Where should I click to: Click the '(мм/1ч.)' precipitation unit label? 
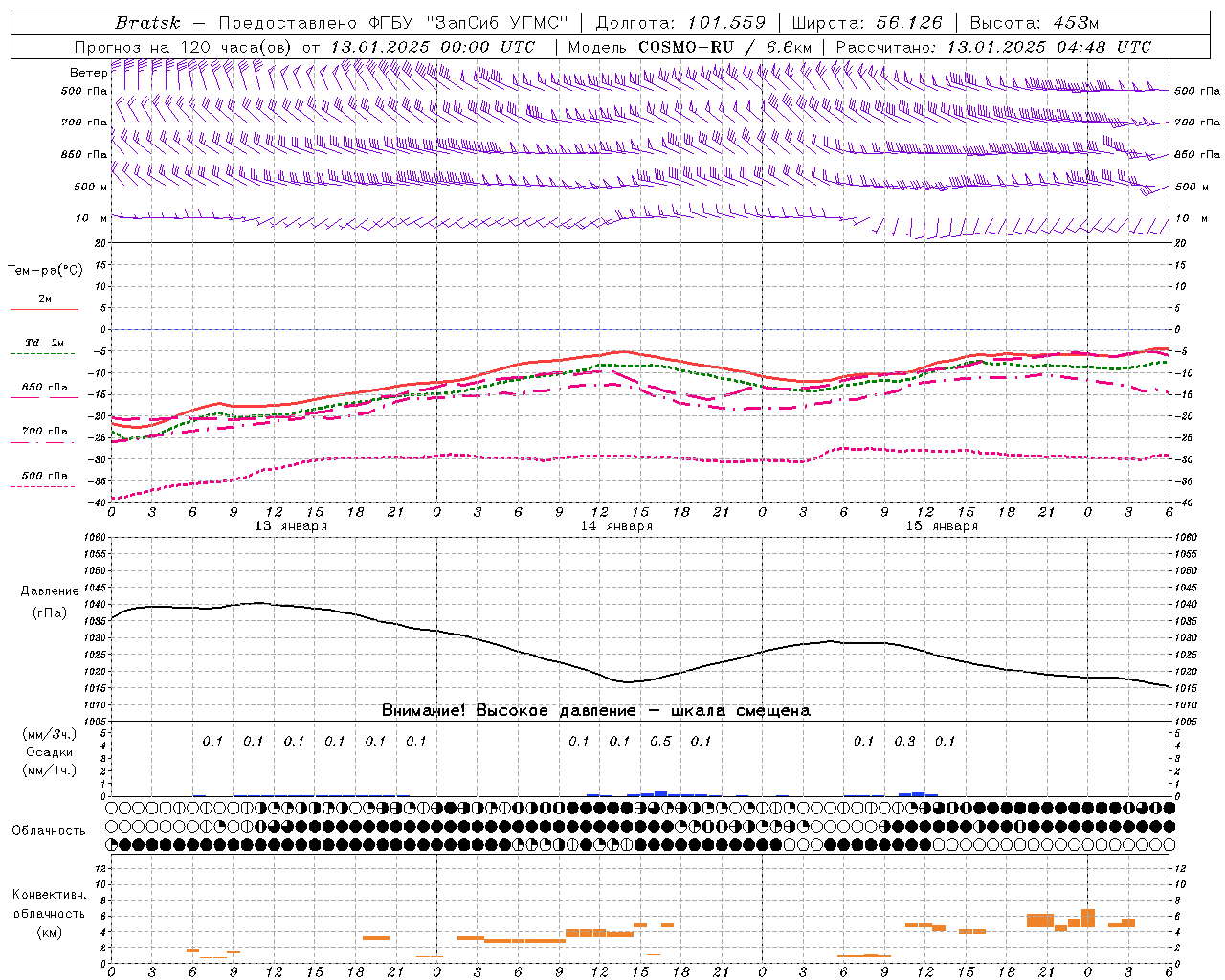tap(50, 770)
